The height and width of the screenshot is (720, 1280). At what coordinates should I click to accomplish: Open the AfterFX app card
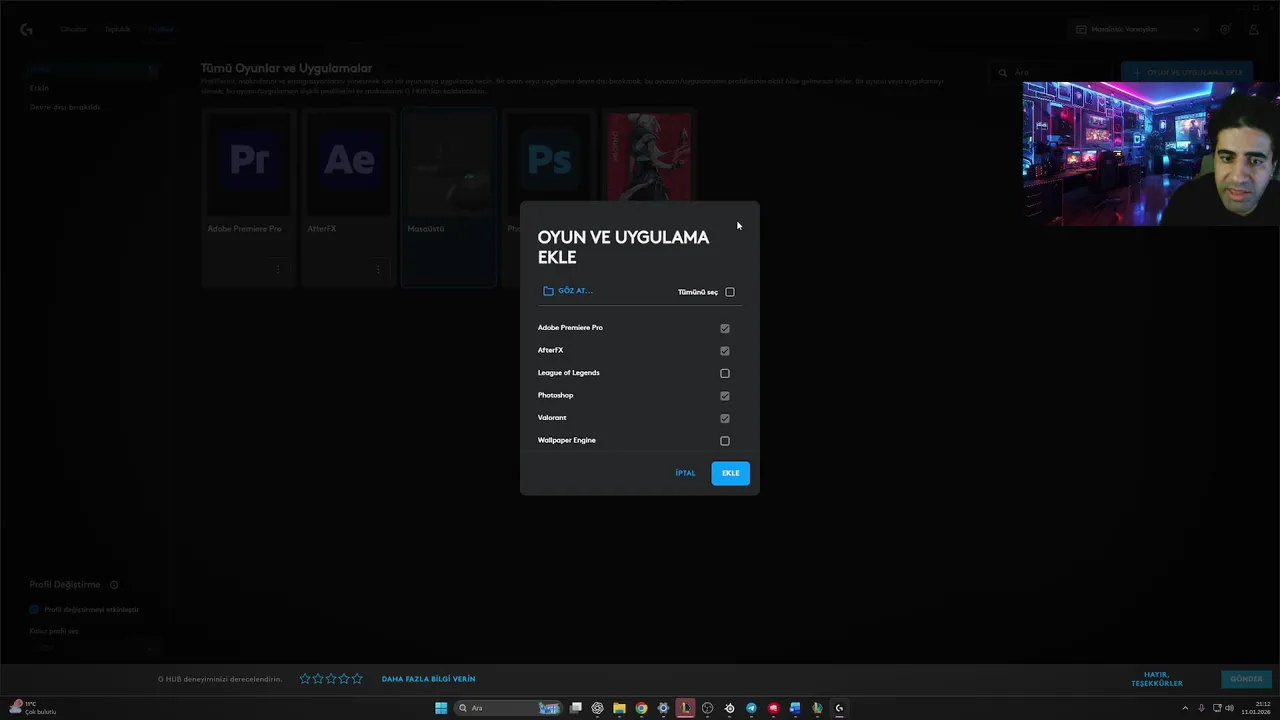[x=349, y=198]
